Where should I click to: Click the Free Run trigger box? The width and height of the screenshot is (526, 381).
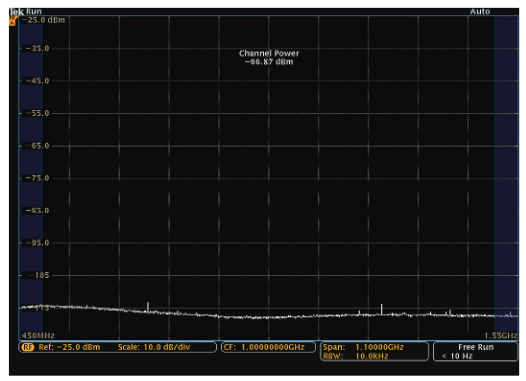coord(475,351)
